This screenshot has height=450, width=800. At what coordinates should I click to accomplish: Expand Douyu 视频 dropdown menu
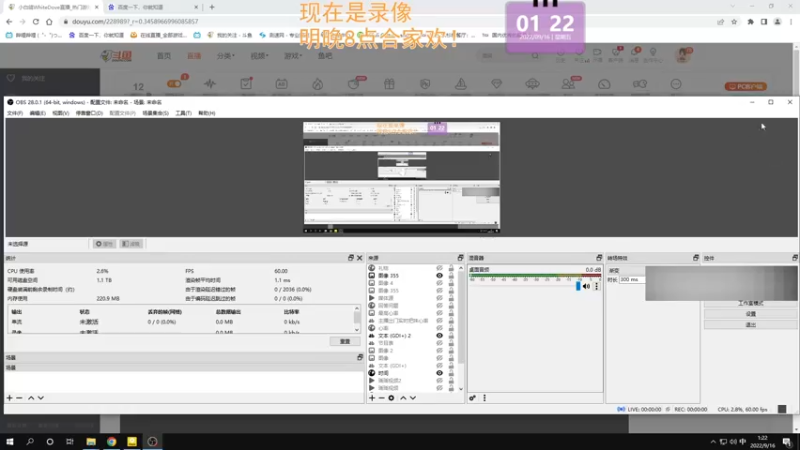point(259,56)
